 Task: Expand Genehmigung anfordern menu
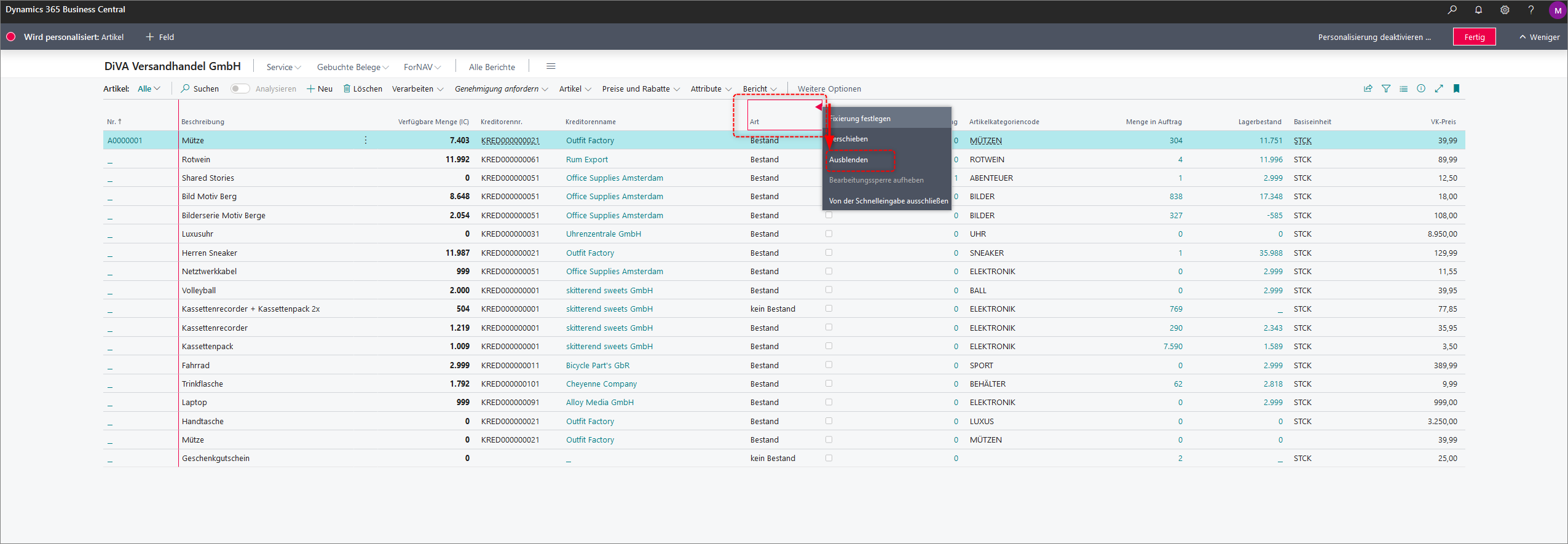point(501,89)
